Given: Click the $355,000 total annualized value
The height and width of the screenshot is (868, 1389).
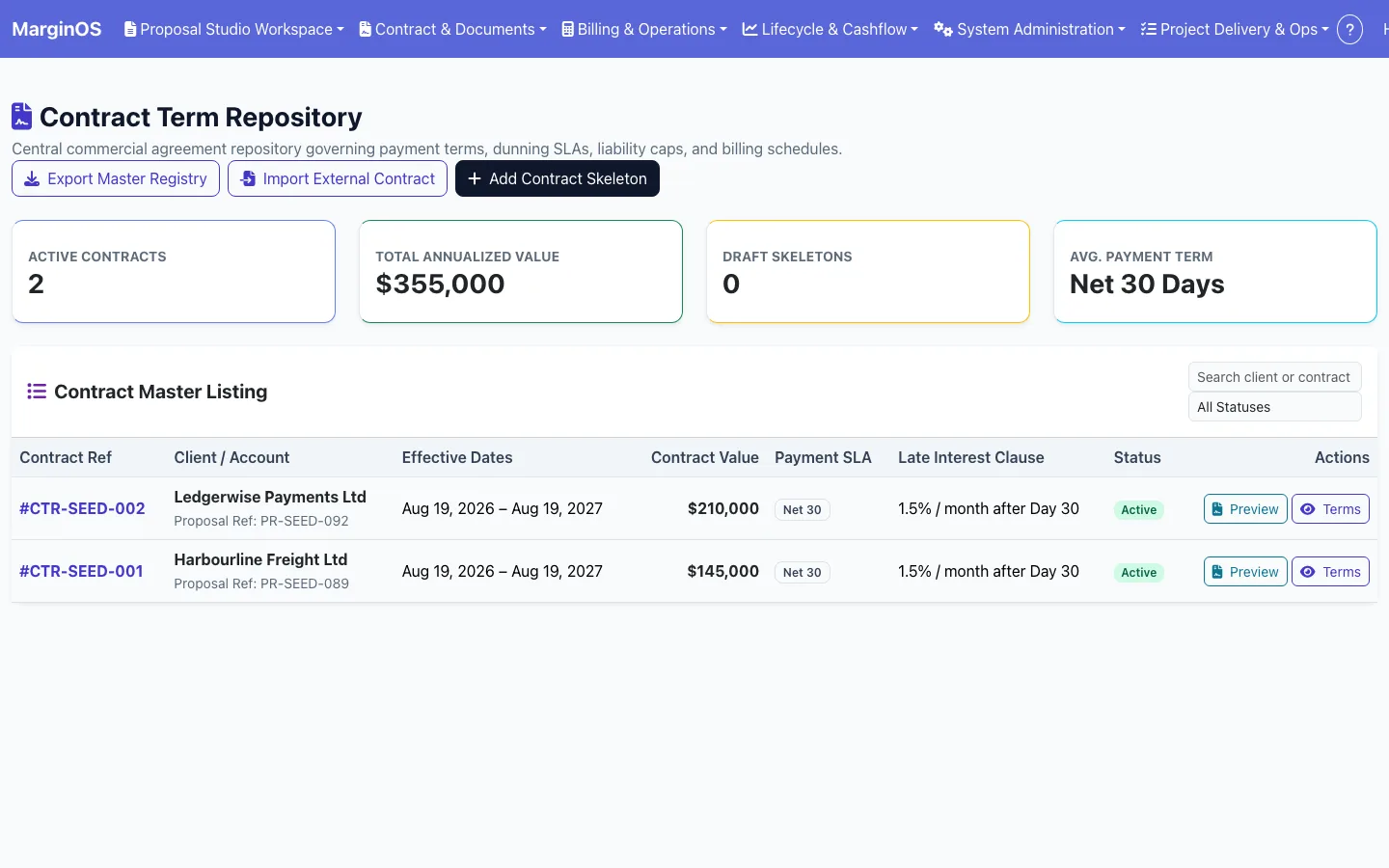Looking at the screenshot, I should pos(440,284).
